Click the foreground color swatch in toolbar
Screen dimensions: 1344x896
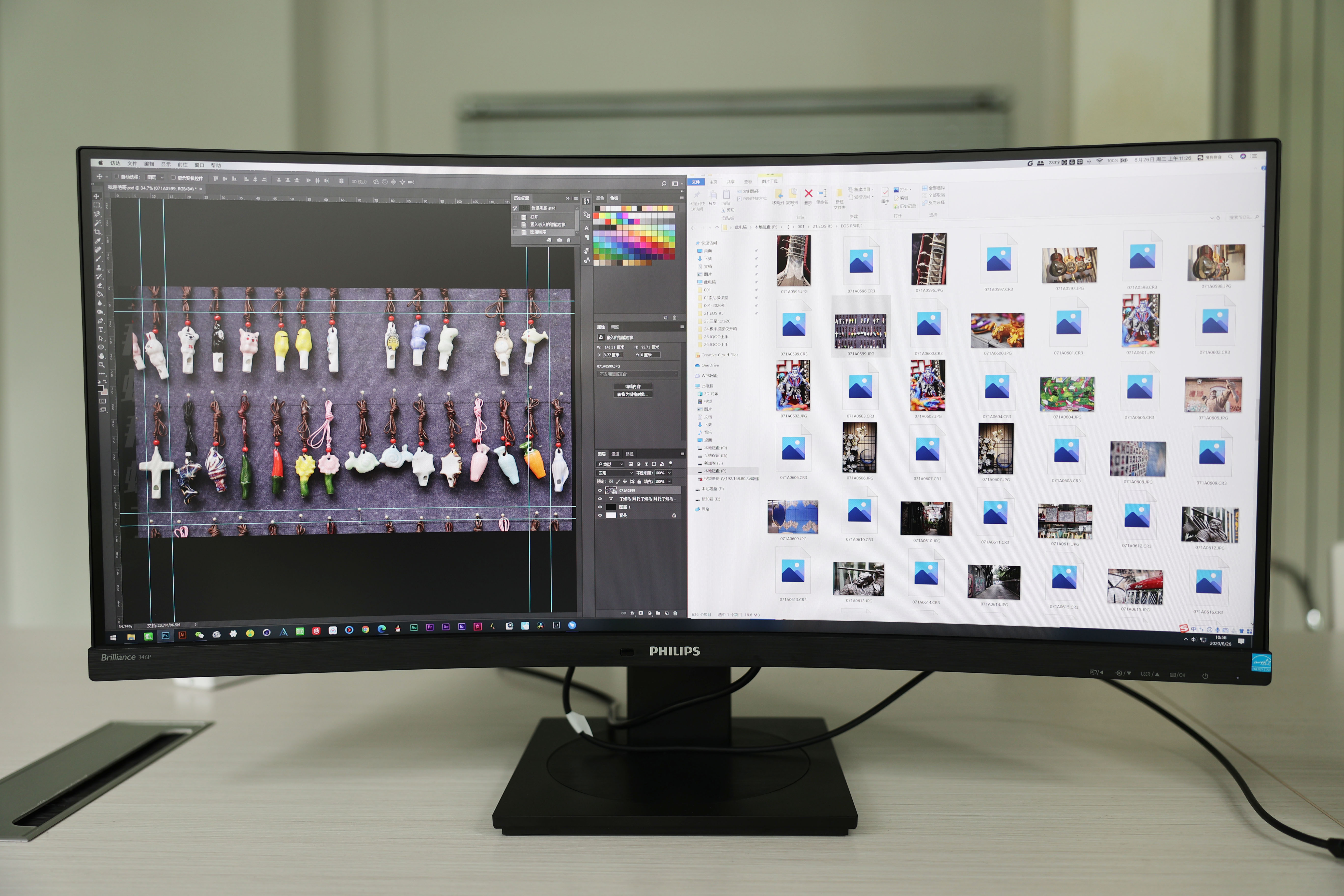tap(101, 389)
